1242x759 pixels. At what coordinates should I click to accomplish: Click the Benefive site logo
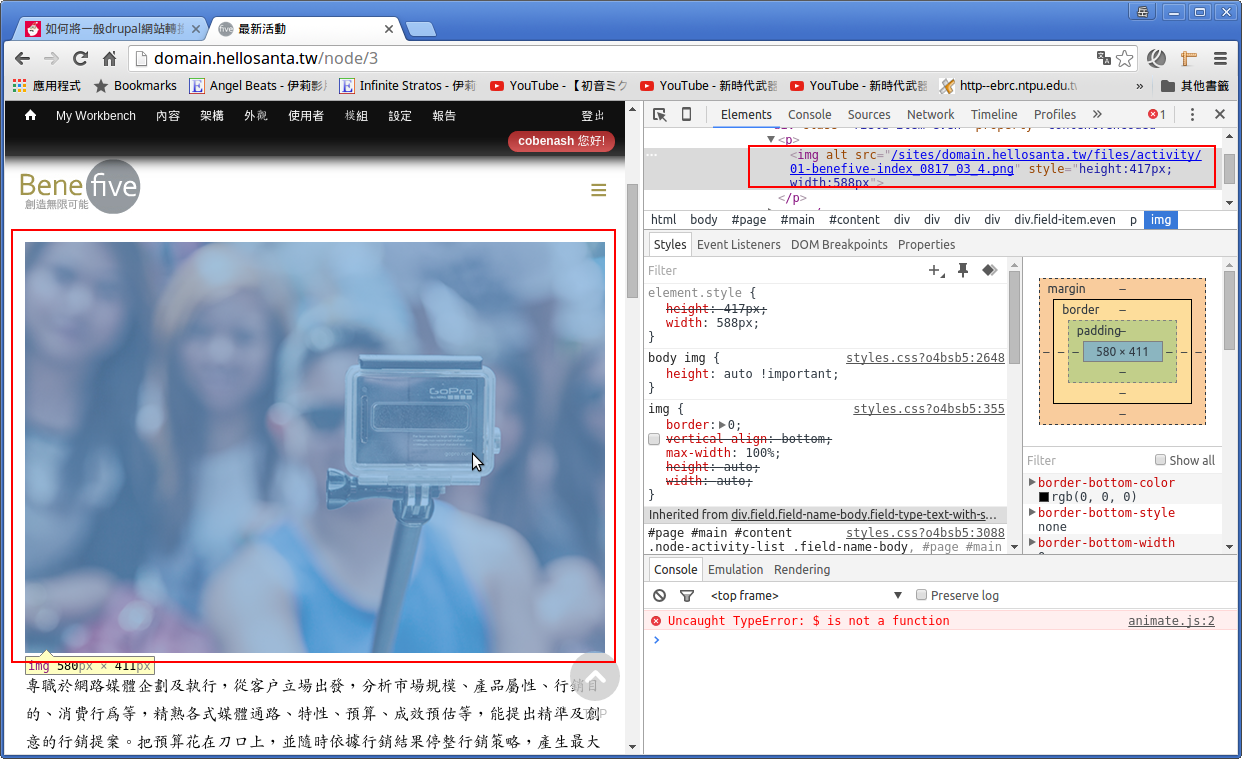click(x=80, y=186)
